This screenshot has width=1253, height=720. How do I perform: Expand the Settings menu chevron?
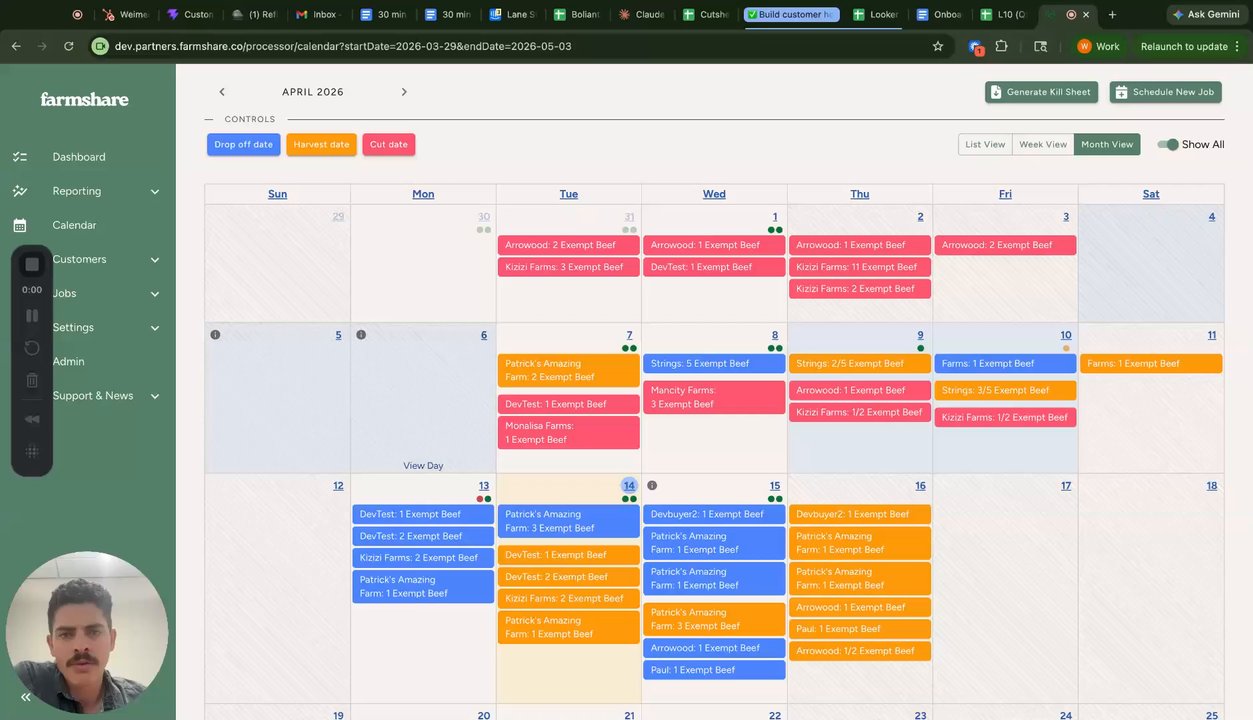[x=155, y=328]
